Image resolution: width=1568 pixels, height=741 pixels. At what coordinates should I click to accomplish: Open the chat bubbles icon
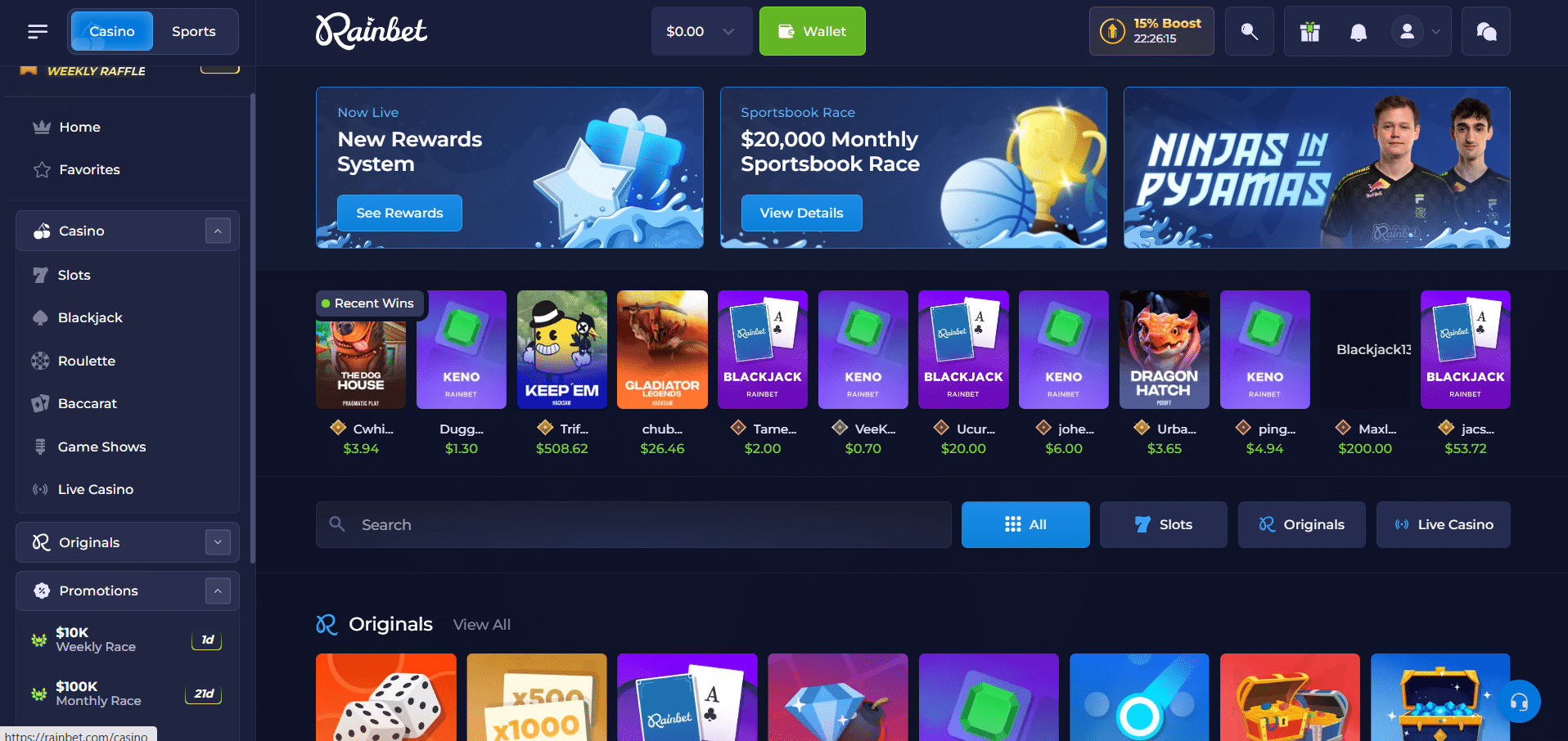[x=1486, y=31]
